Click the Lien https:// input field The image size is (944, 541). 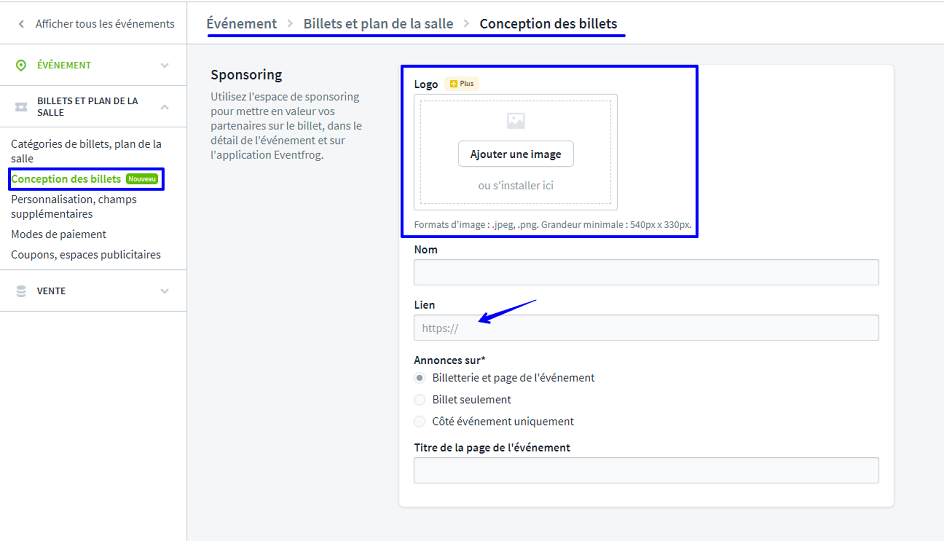pyautogui.click(x=646, y=328)
